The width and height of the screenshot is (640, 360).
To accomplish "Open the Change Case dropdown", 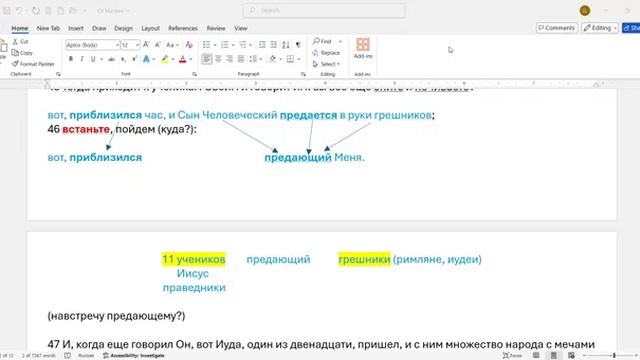I will 172,44.
